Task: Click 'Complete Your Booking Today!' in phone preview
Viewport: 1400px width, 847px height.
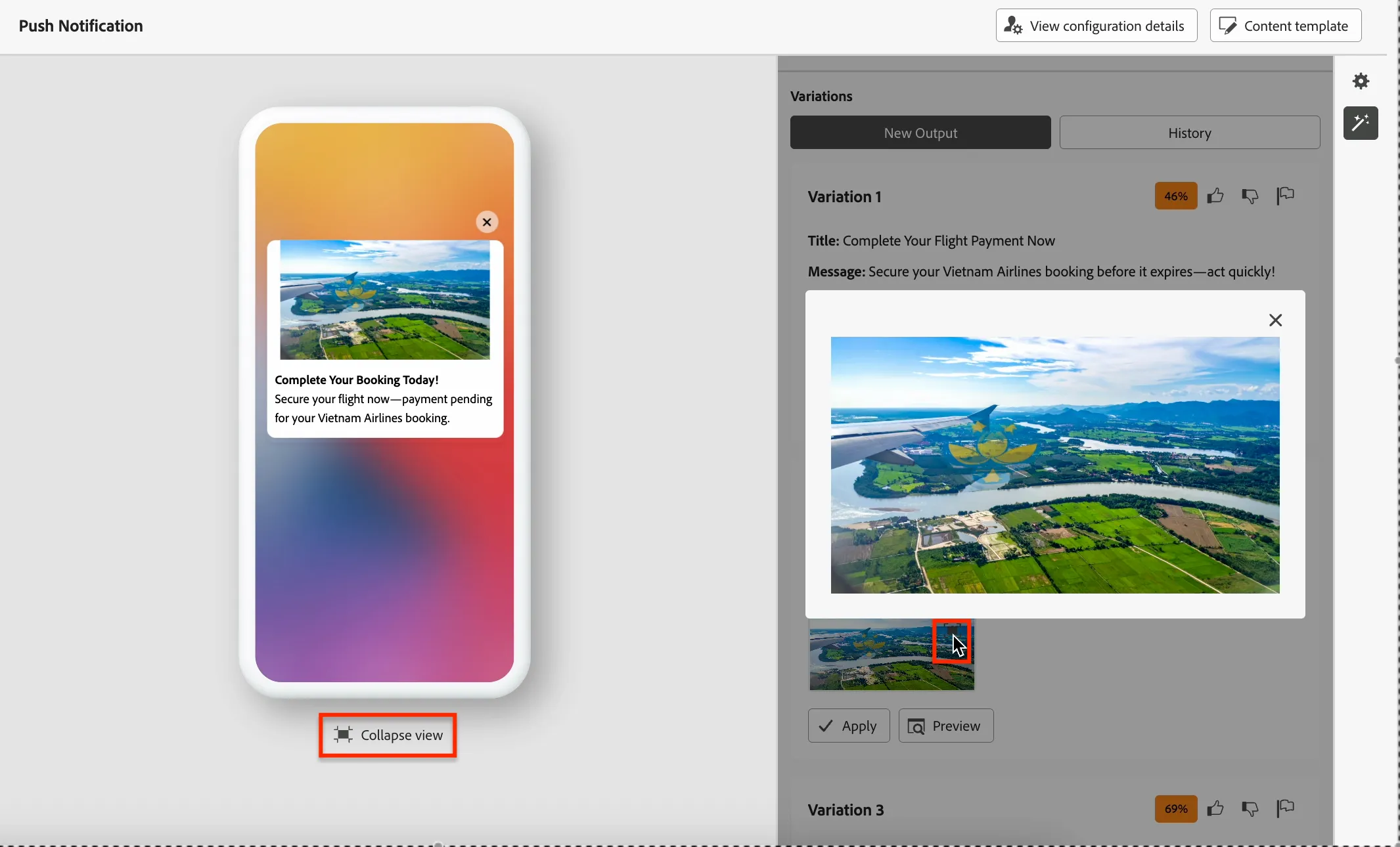Action: (357, 380)
